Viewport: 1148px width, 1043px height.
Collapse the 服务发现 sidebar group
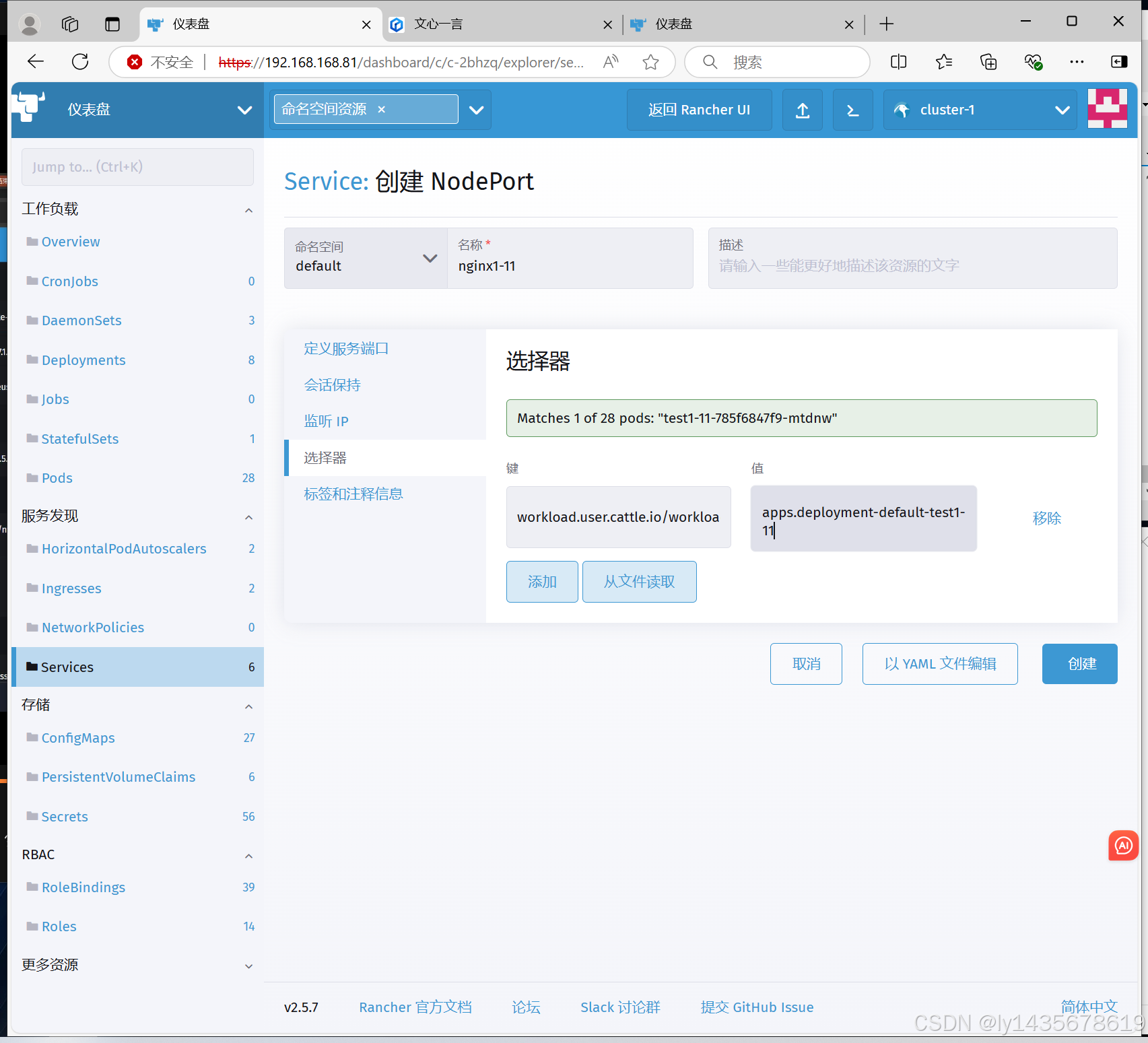pyautogui.click(x=248, y=518)
